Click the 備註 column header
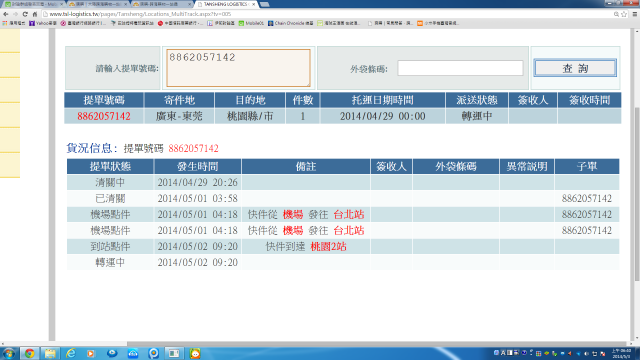This screenshot has height=360, width=640. pos(306,167)
